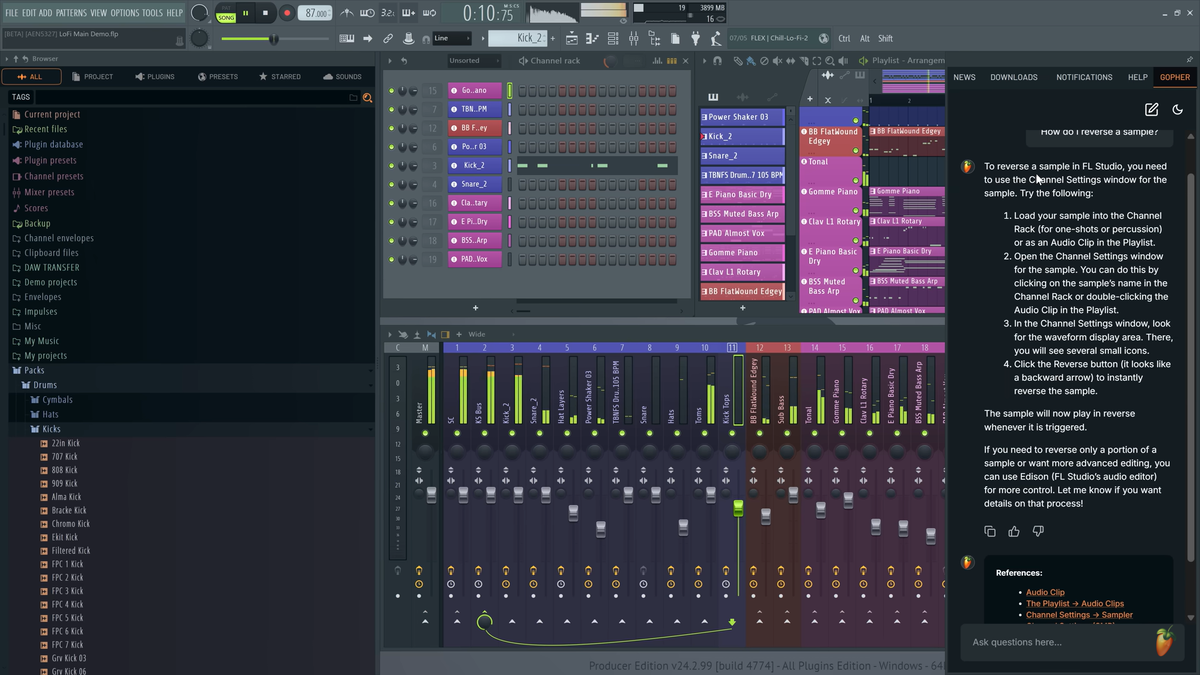Switch to the NEWS tab
Screen dimensions: 1200x675
964,77
